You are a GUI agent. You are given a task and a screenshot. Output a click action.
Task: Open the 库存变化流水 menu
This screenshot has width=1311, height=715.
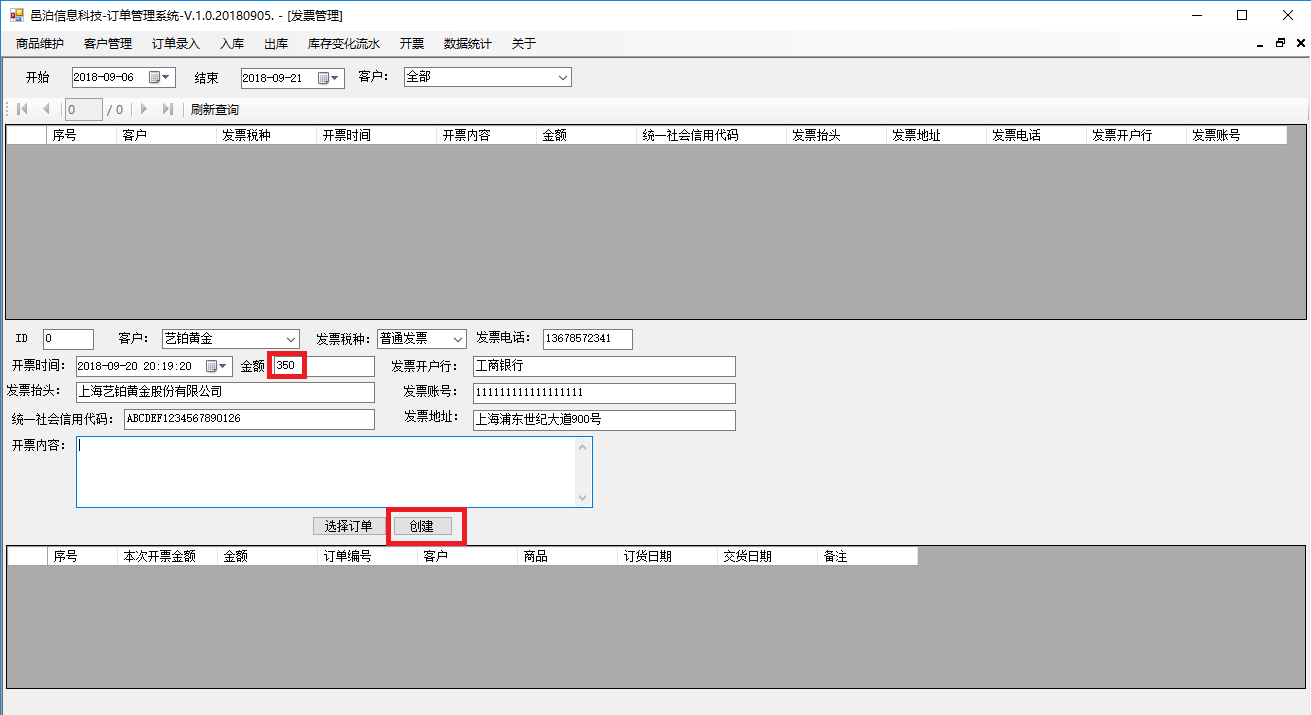[344, 43]
